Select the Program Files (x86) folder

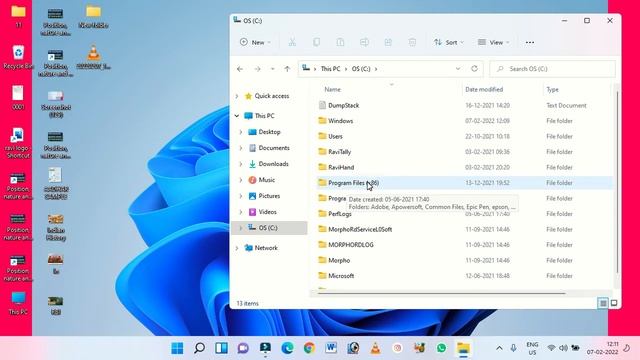click(x=464, y=183)
